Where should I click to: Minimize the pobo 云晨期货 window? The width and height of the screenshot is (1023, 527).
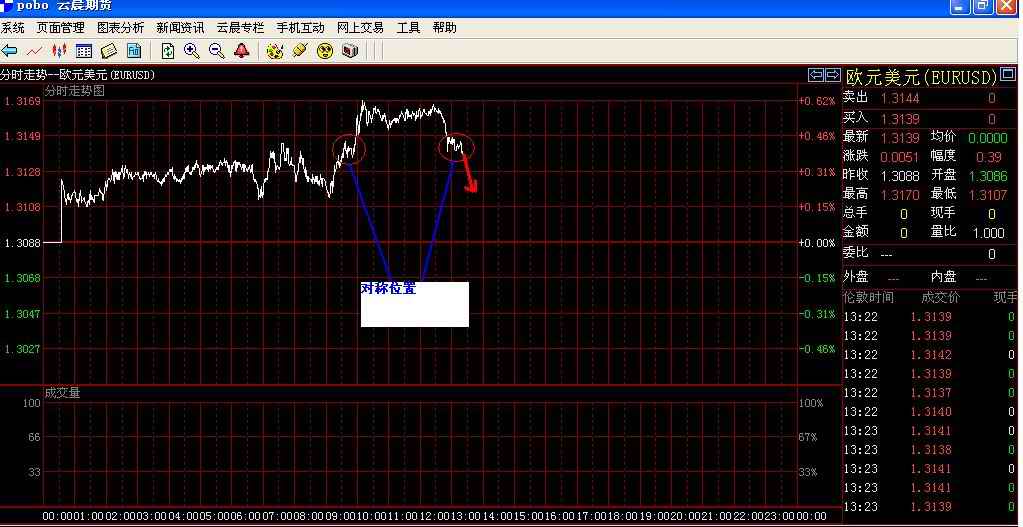click(x=960, y=6)
